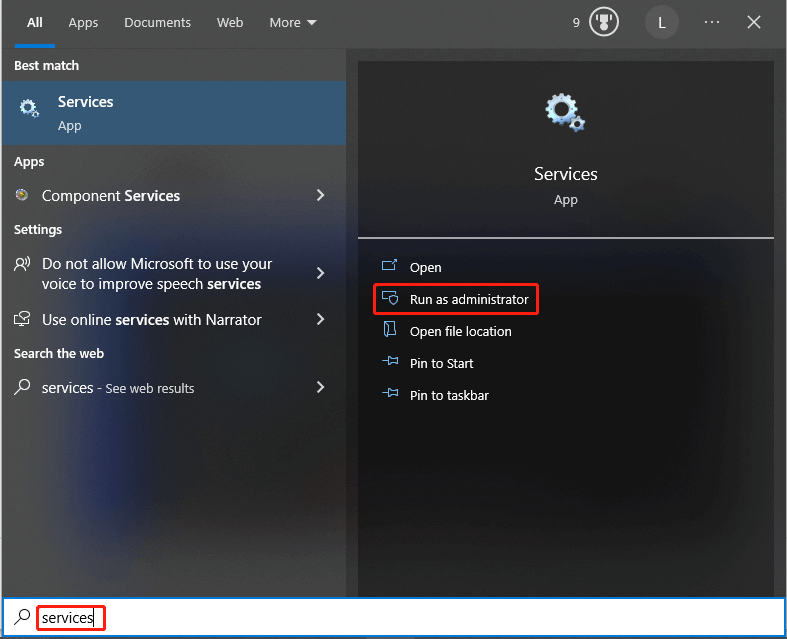Click the speech voice settings icon
Viewport: 787px width, 639px height.
[x=22, y=264]
